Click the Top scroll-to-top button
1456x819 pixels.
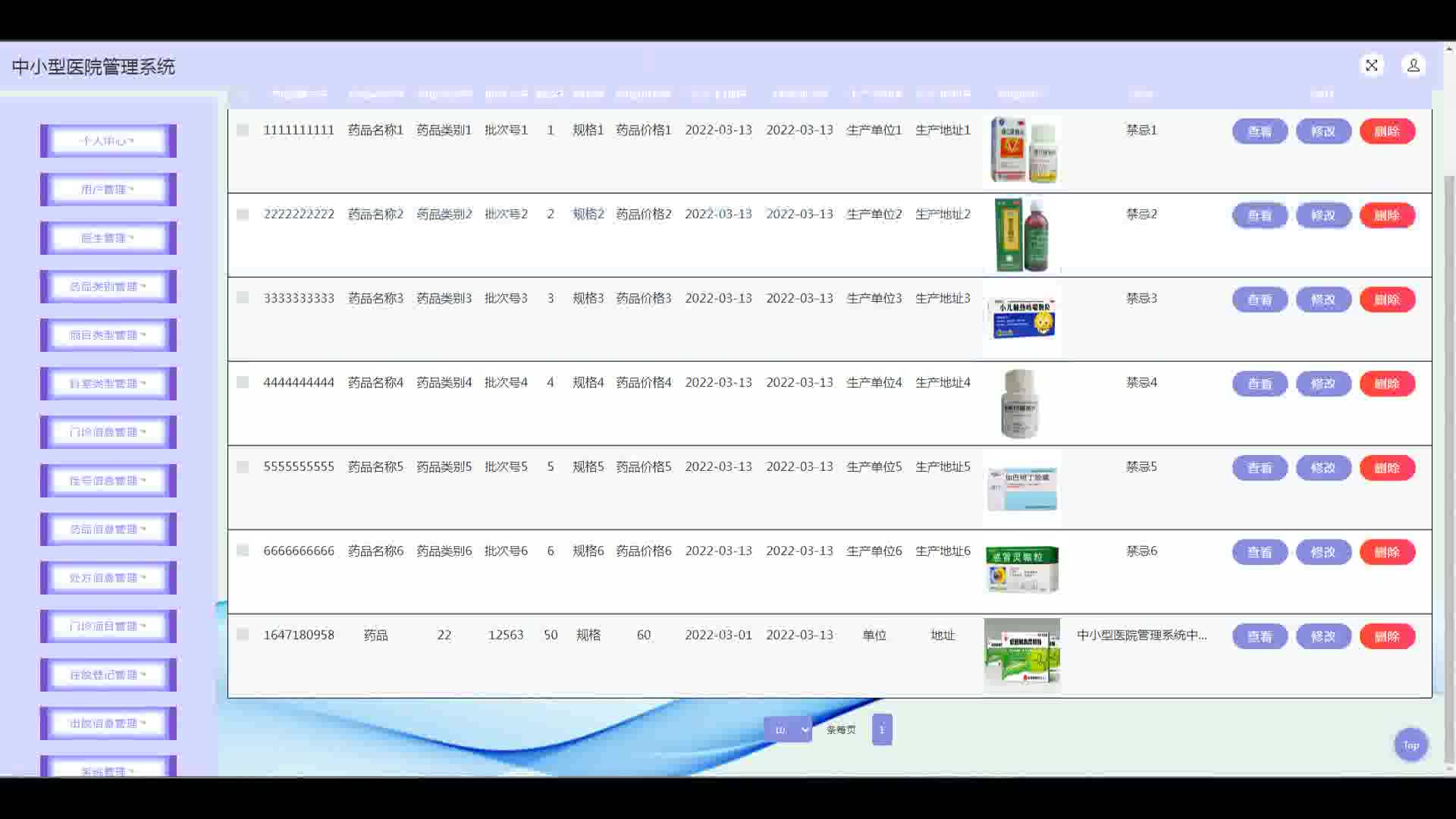pos(1410,745)
